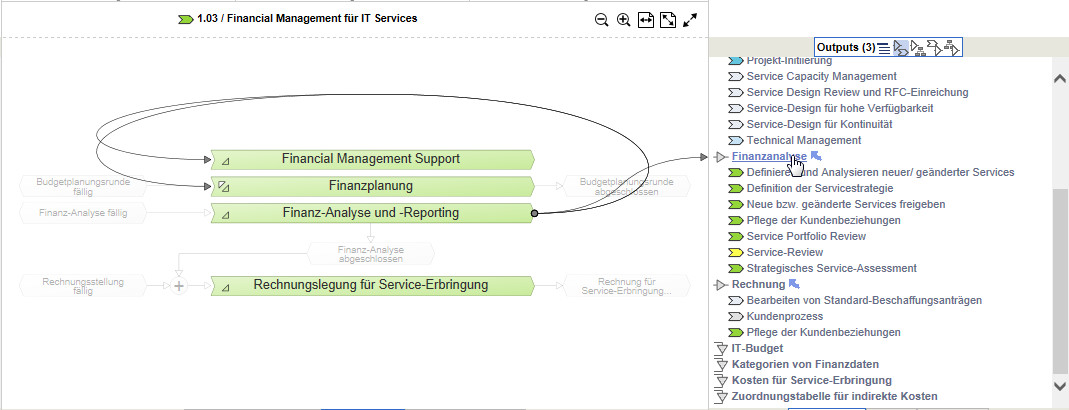Click the link icon beside Finanzanalyse
Viewport: 1069px width, 410px height.
pyautogui.click(x=816, y=157)
